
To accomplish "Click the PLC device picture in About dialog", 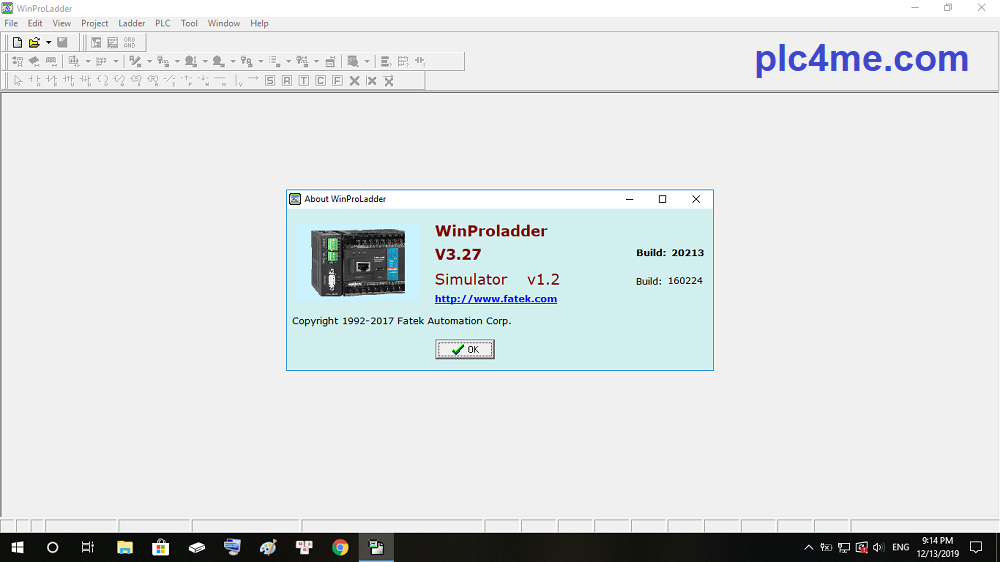I will click(358, 262).
